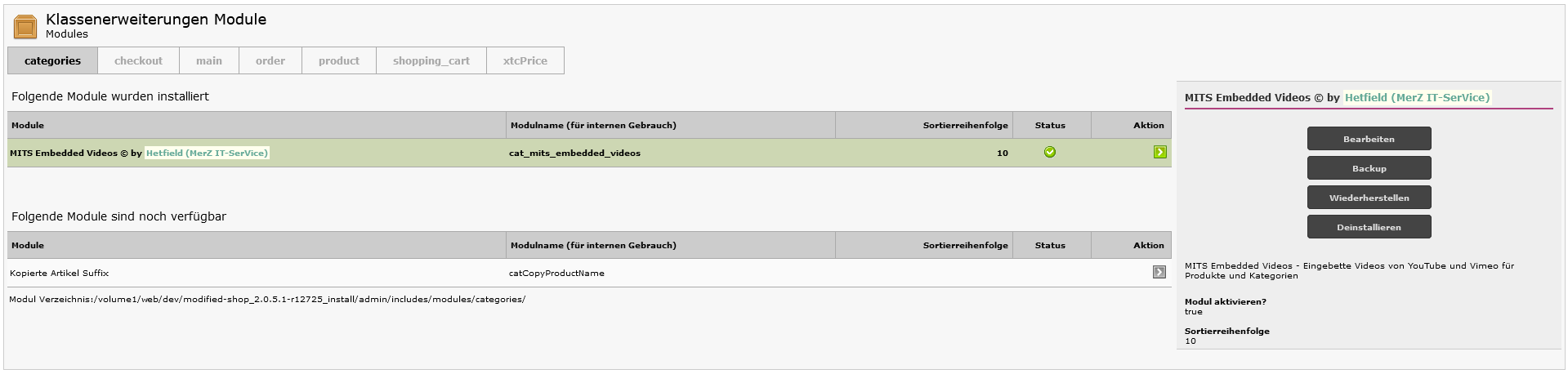Click the Backup button

click(1369, 168)
